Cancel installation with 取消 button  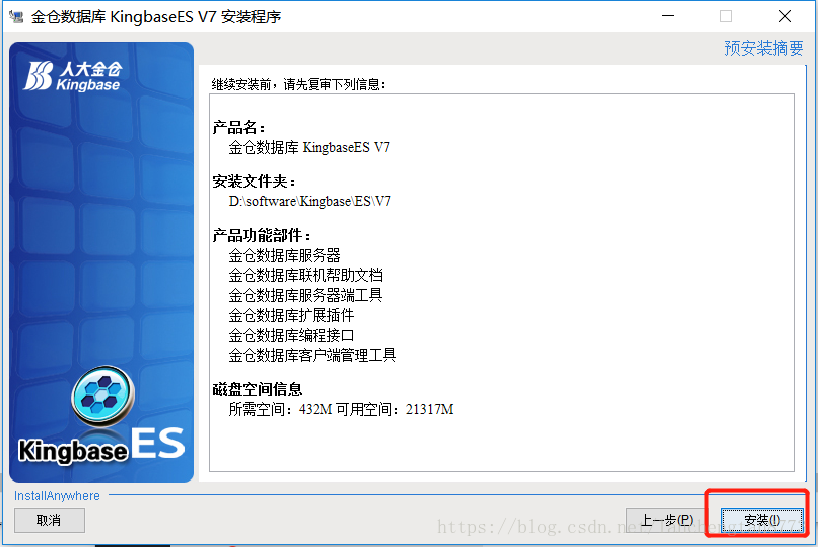click(x=49, y=520)
